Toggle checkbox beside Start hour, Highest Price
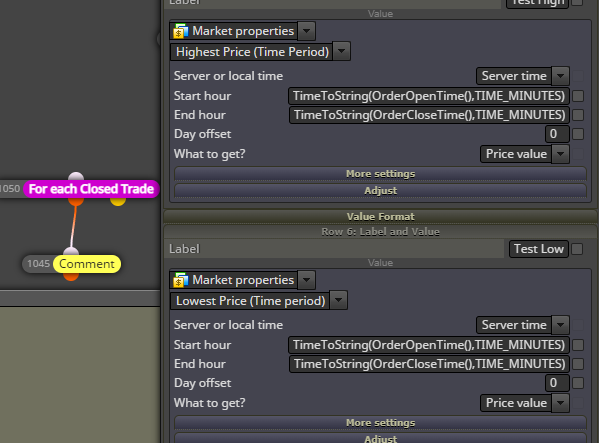This screenshot has width=599, height=443. [x=578, y=96]
